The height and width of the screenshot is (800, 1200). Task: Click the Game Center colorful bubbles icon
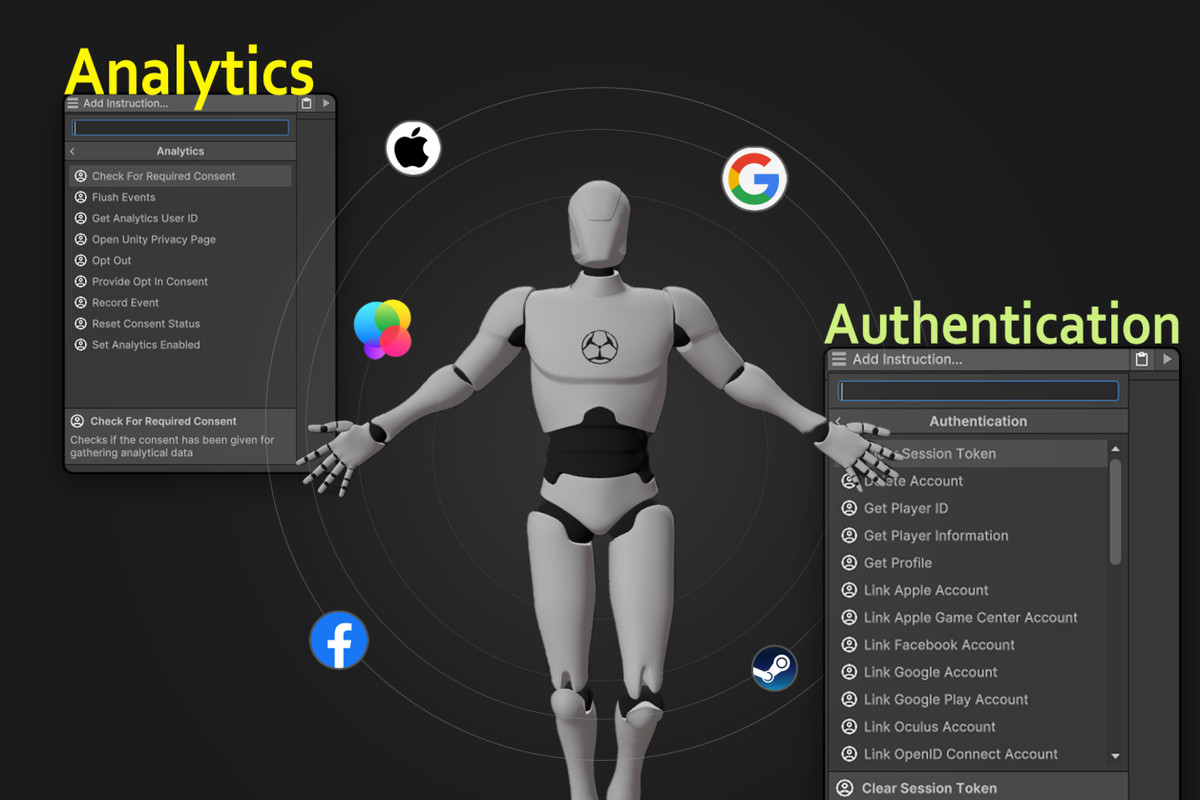pyautogui.click(x=382, y=329)
